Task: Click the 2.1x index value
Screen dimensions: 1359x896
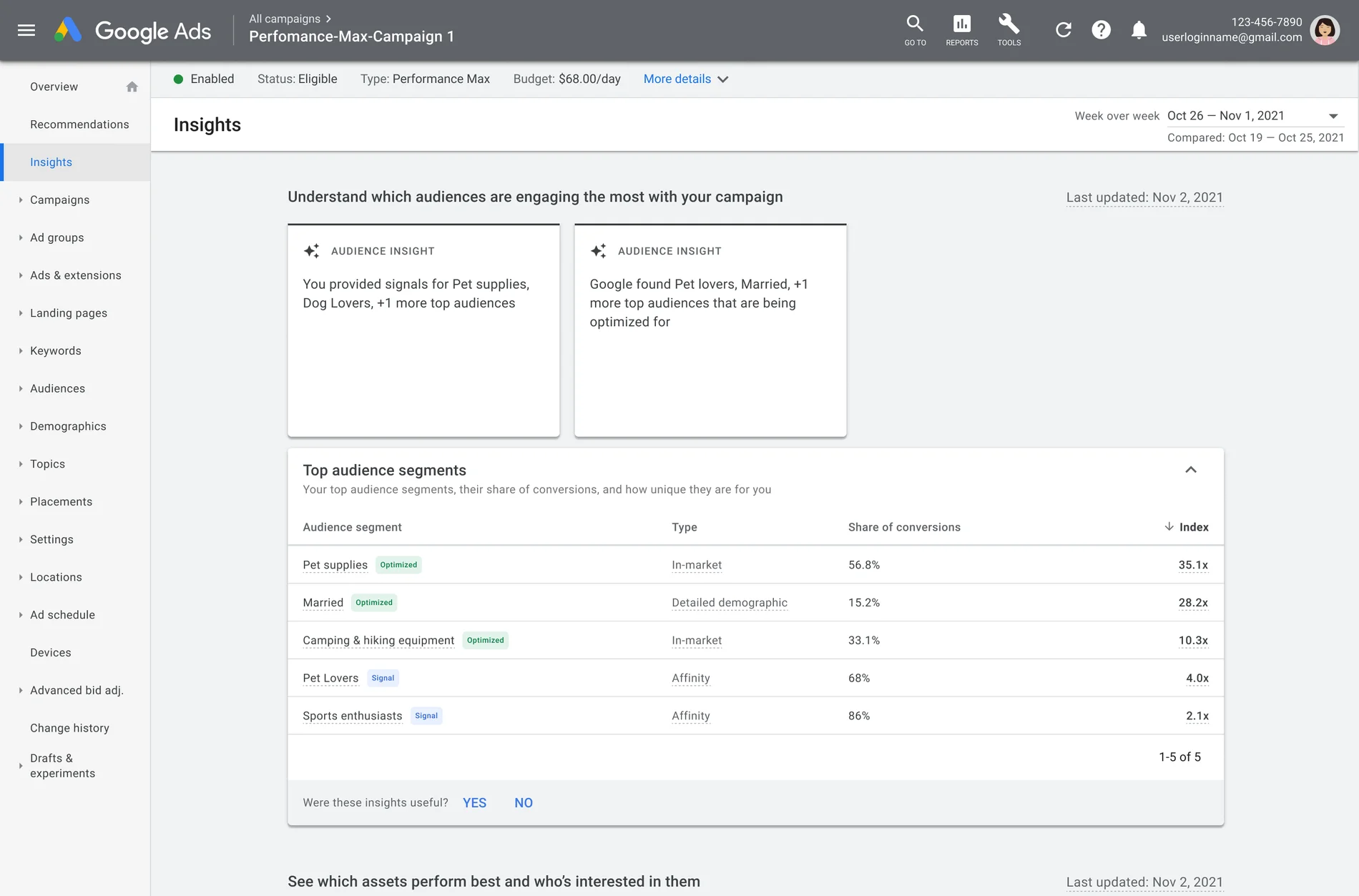Action: (1197, 716)
